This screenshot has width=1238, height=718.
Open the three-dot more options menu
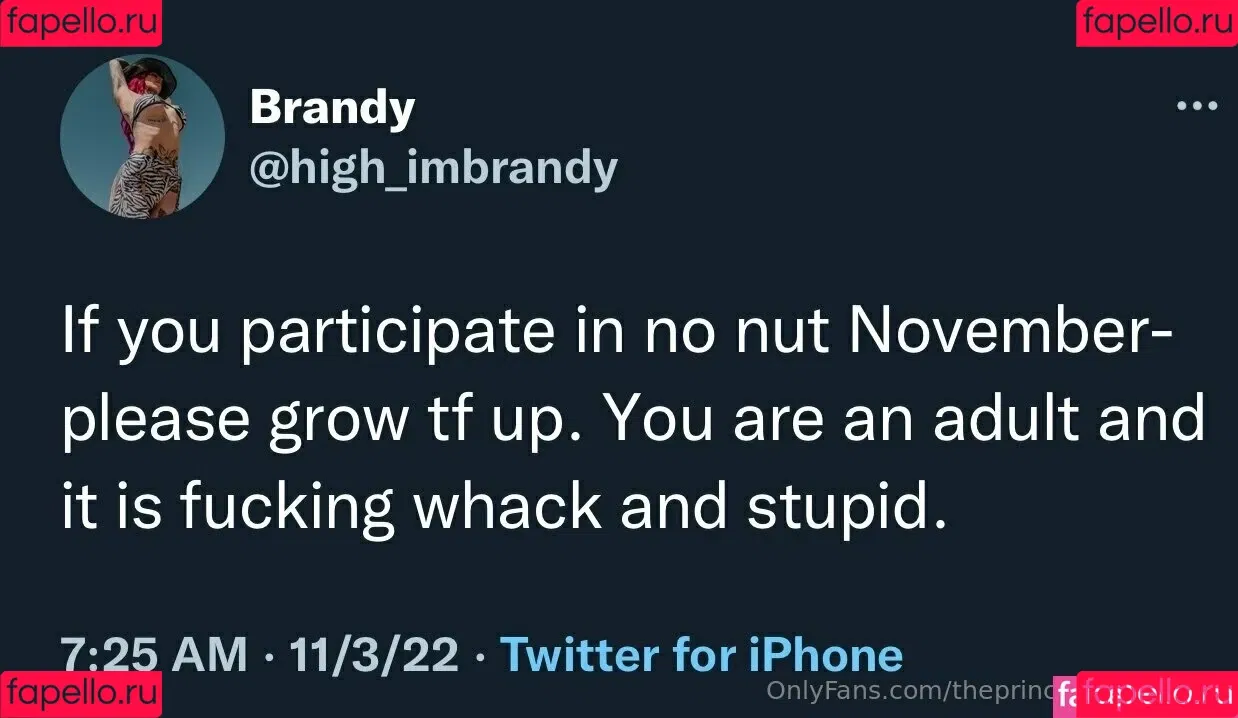(1197, 104)
